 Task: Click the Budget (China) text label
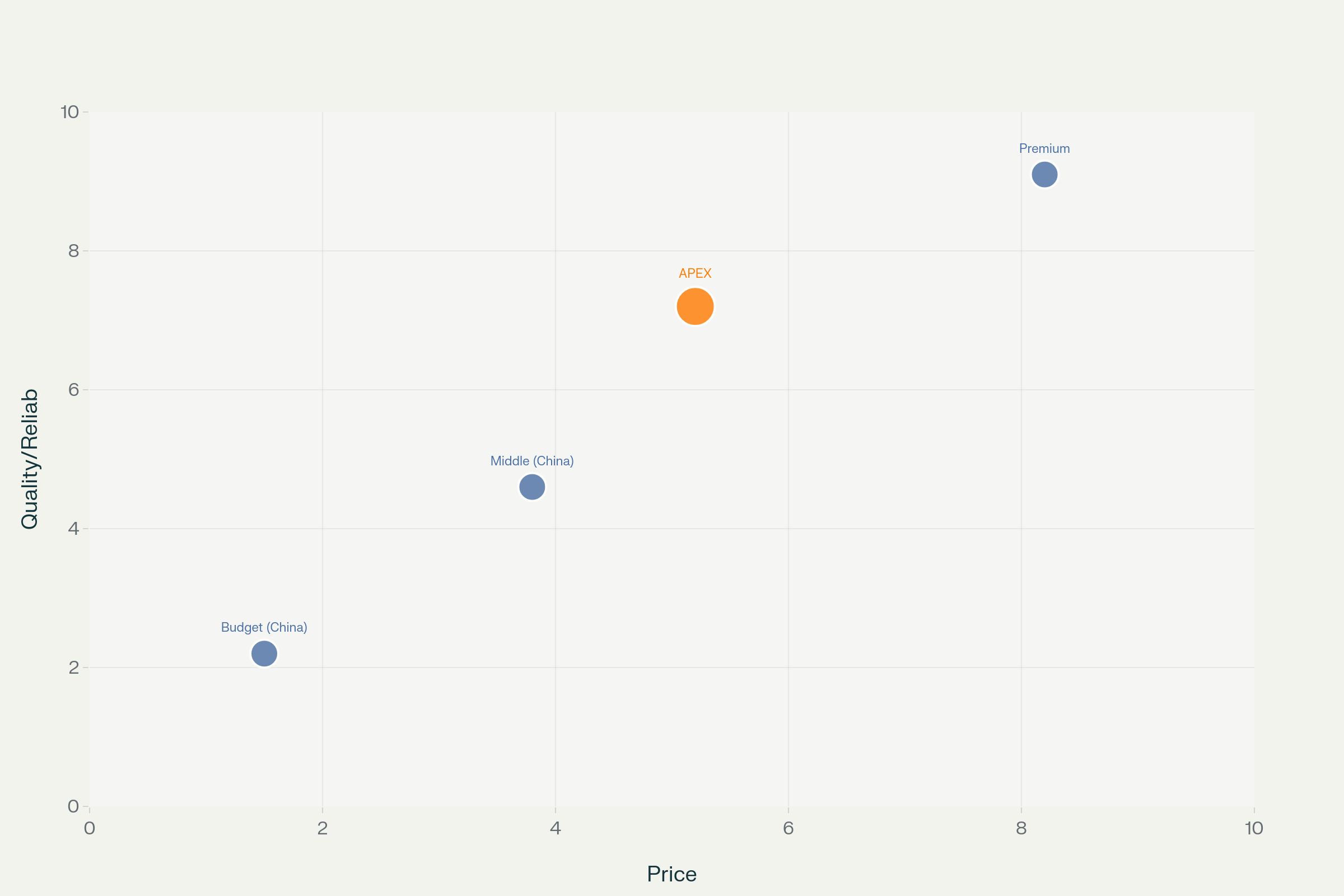pyautogui.click(x=264, y=627)
